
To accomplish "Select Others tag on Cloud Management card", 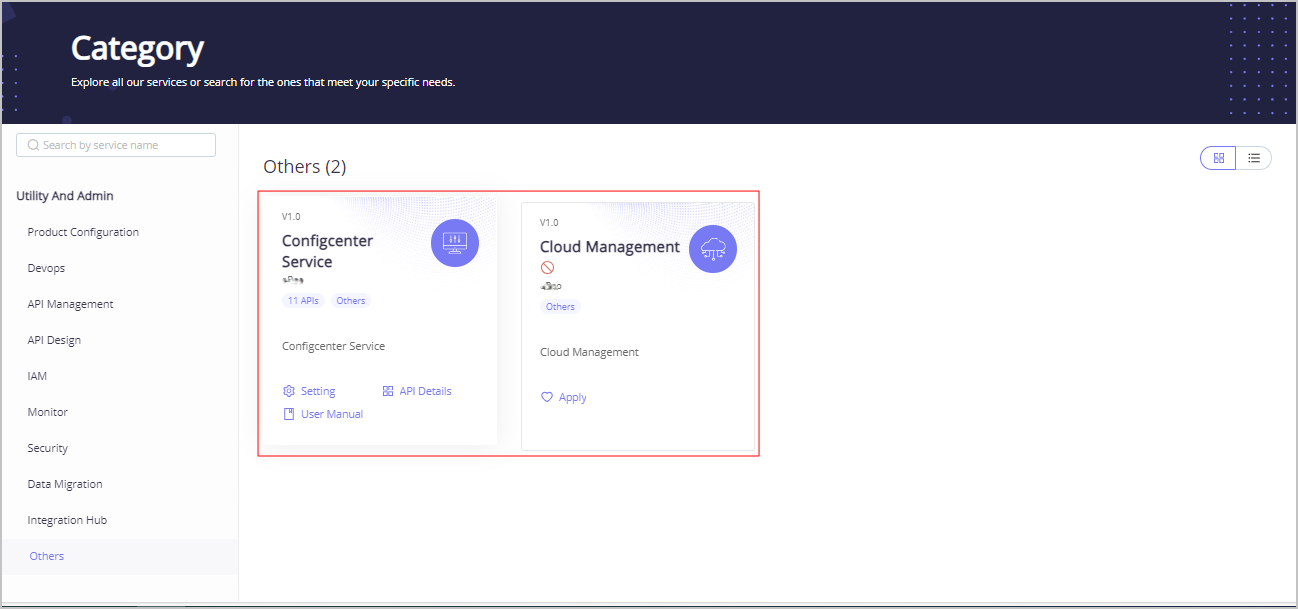I will 560,306.
